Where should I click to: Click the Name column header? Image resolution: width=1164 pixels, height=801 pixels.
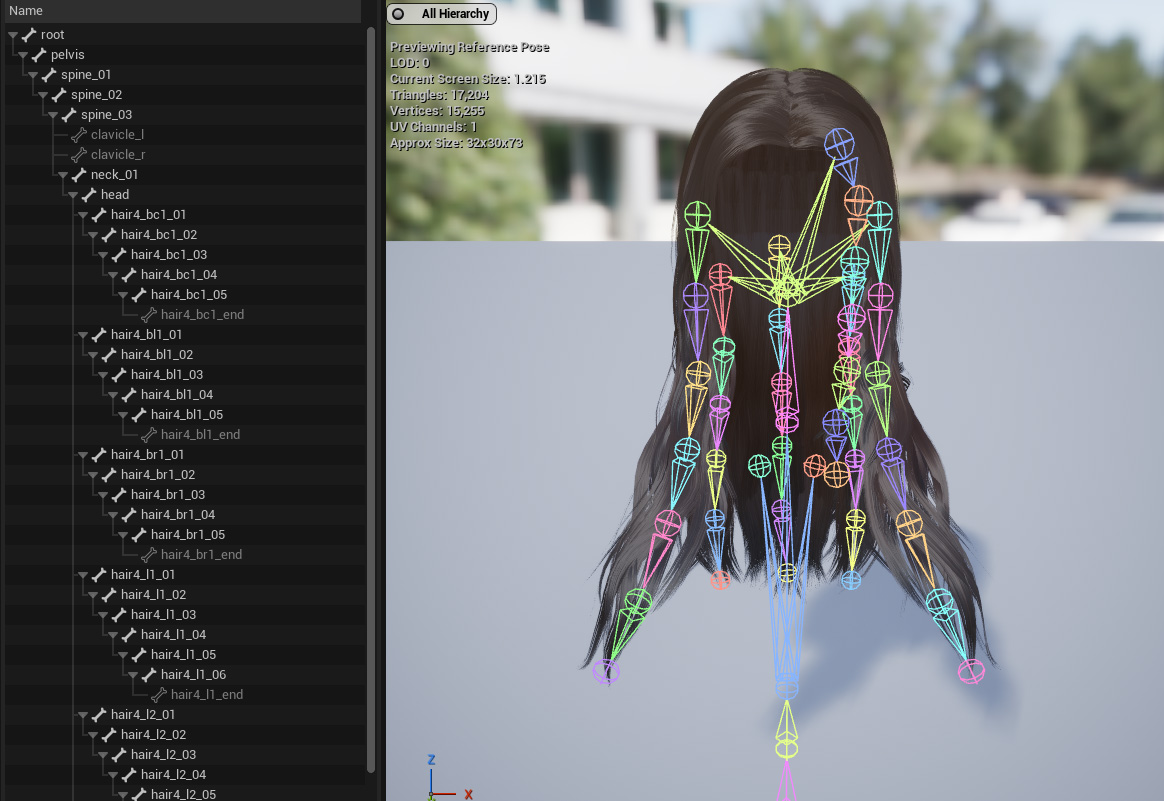(183, 10)
